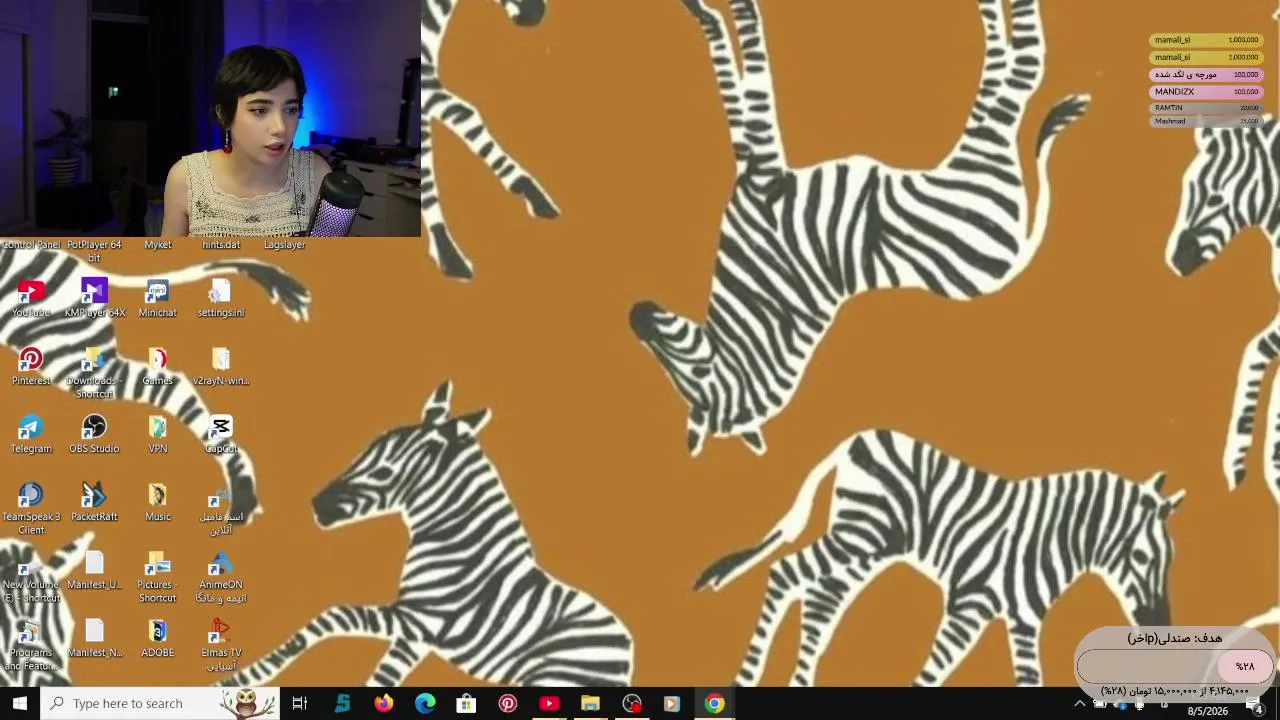Select the VPN folder on desktop

pyautogui.click(x=157, y=435)
